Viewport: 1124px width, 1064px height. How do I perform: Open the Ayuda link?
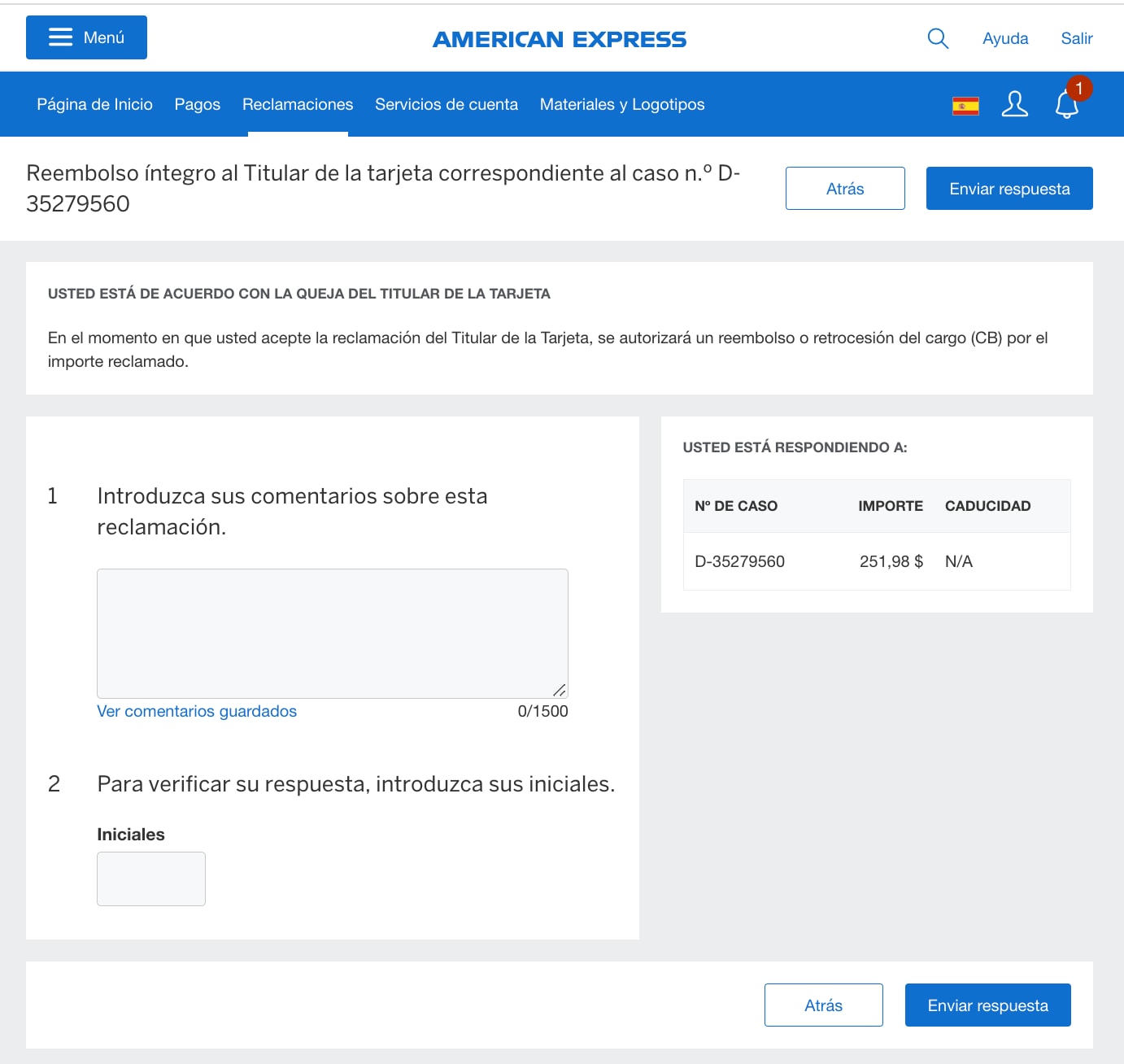tap(1005, 38)
